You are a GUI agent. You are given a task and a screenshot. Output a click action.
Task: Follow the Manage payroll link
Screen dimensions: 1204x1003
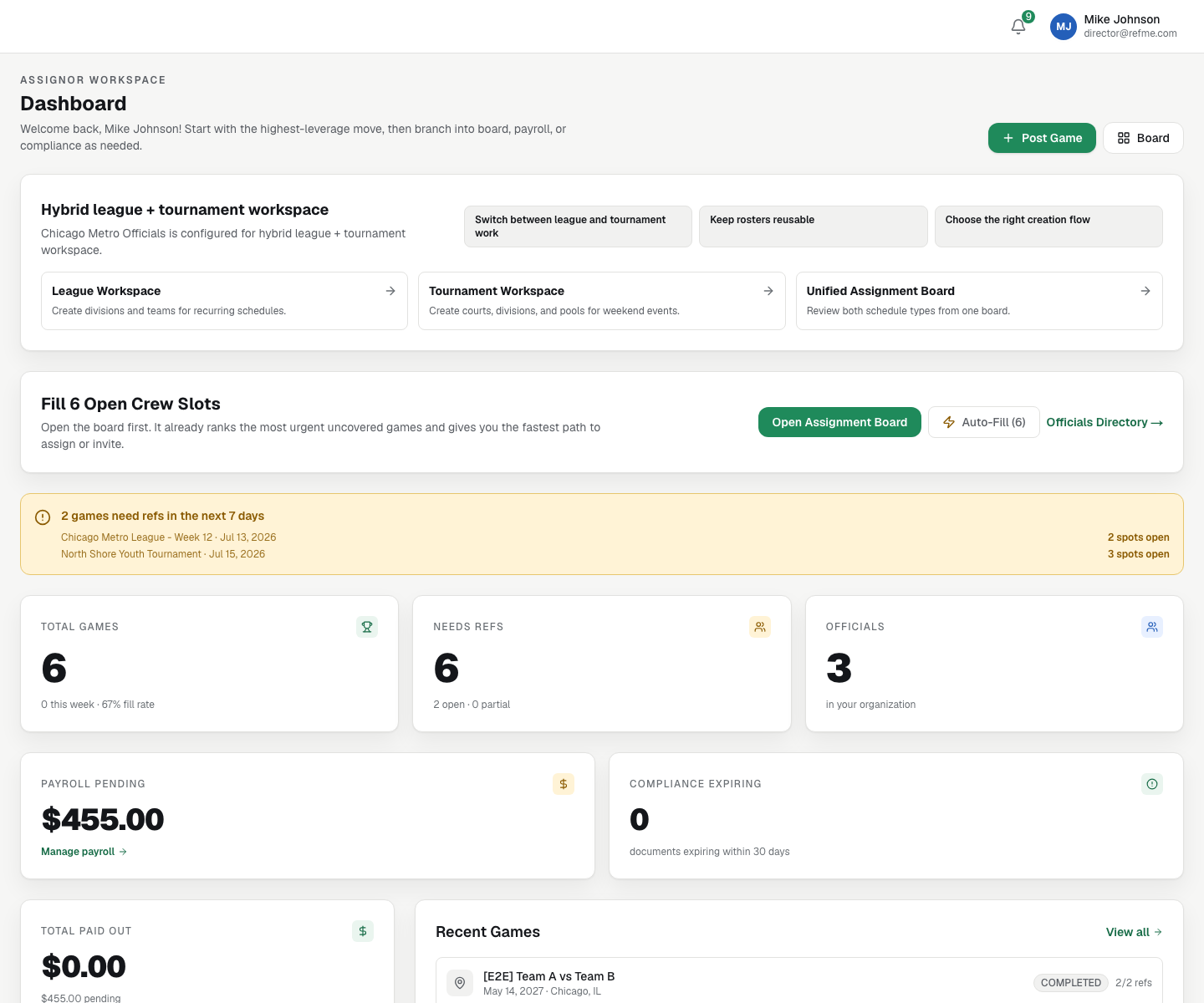click(x=84, y=852)
